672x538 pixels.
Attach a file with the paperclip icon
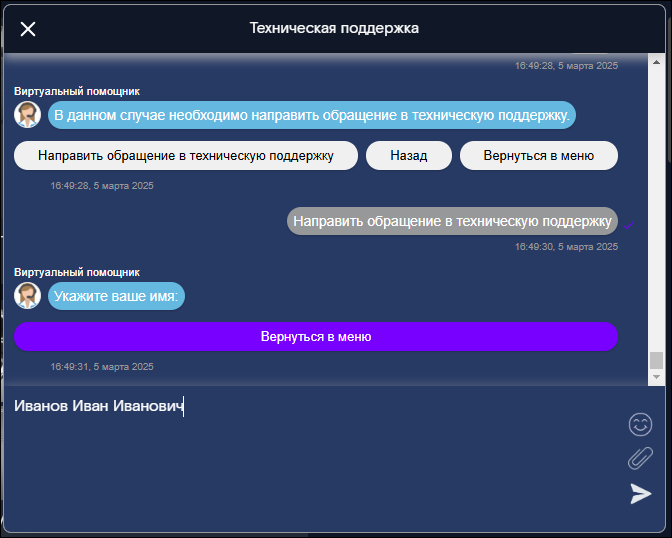click(640, 458)
